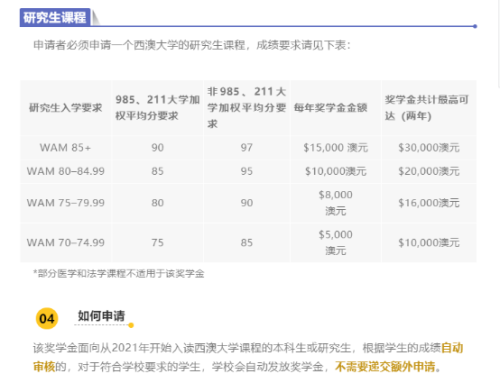Click the $20,000澳元 total amount cell
Screen dimensions: 500x392
click(429, 171)
